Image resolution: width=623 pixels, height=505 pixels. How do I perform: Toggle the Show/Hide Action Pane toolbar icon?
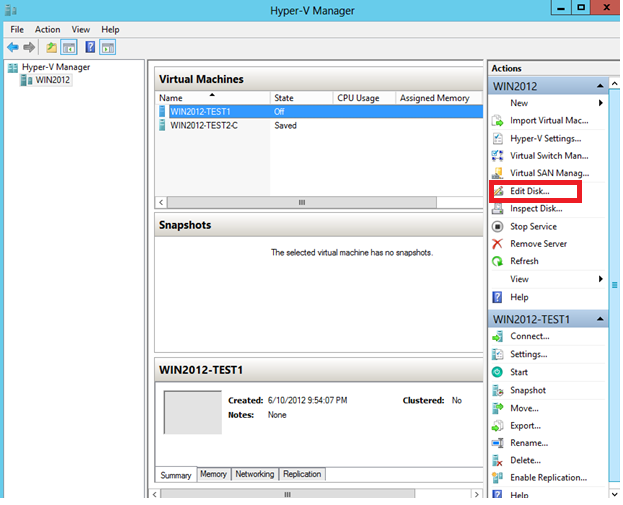point(108,47)
